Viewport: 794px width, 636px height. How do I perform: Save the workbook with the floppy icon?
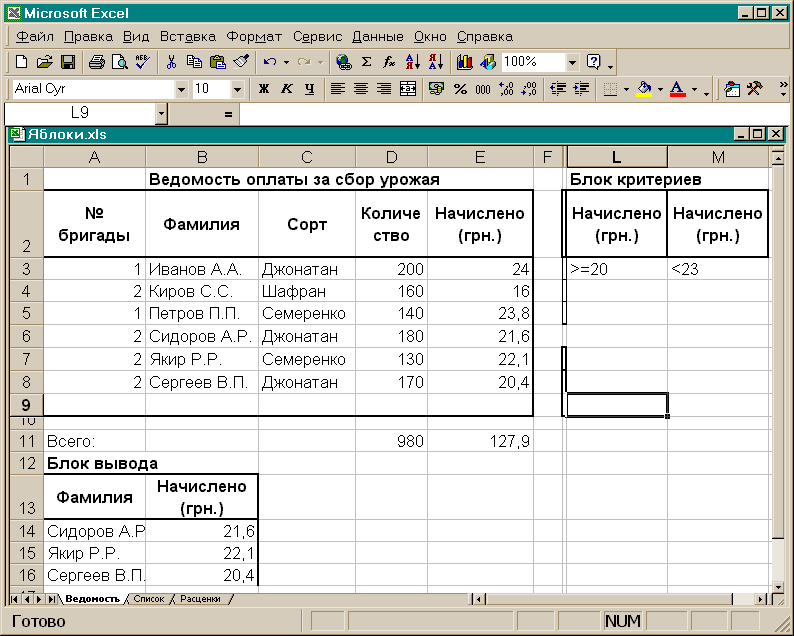[x=68, y=62]
